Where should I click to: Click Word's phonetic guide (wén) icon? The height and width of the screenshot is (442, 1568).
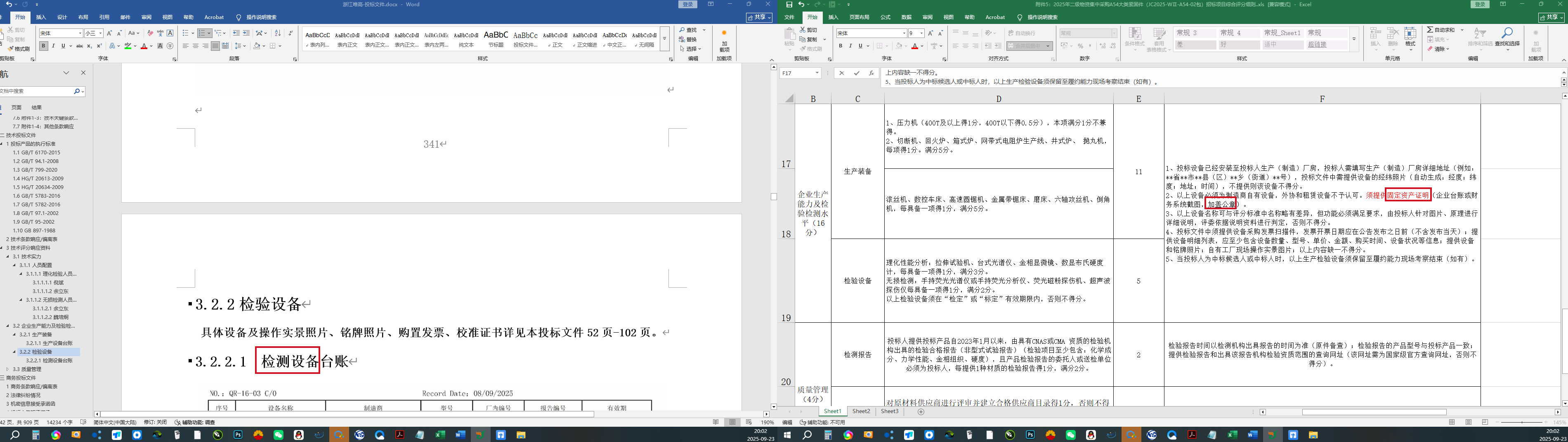pos(160,33)
